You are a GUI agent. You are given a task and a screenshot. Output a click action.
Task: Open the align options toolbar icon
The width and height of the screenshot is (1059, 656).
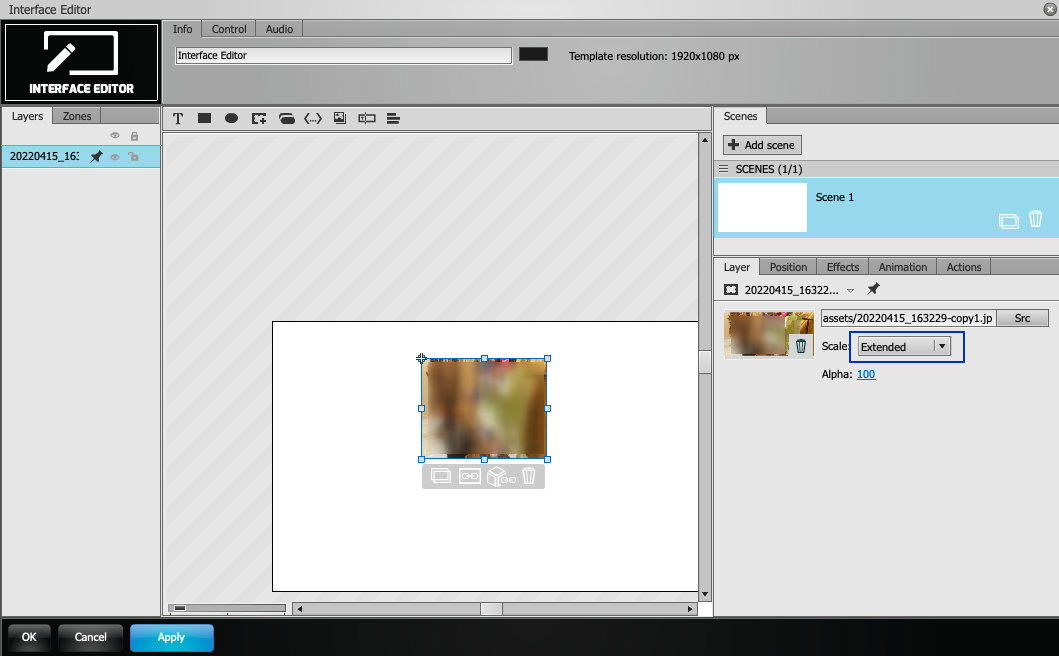coord(393,118)
